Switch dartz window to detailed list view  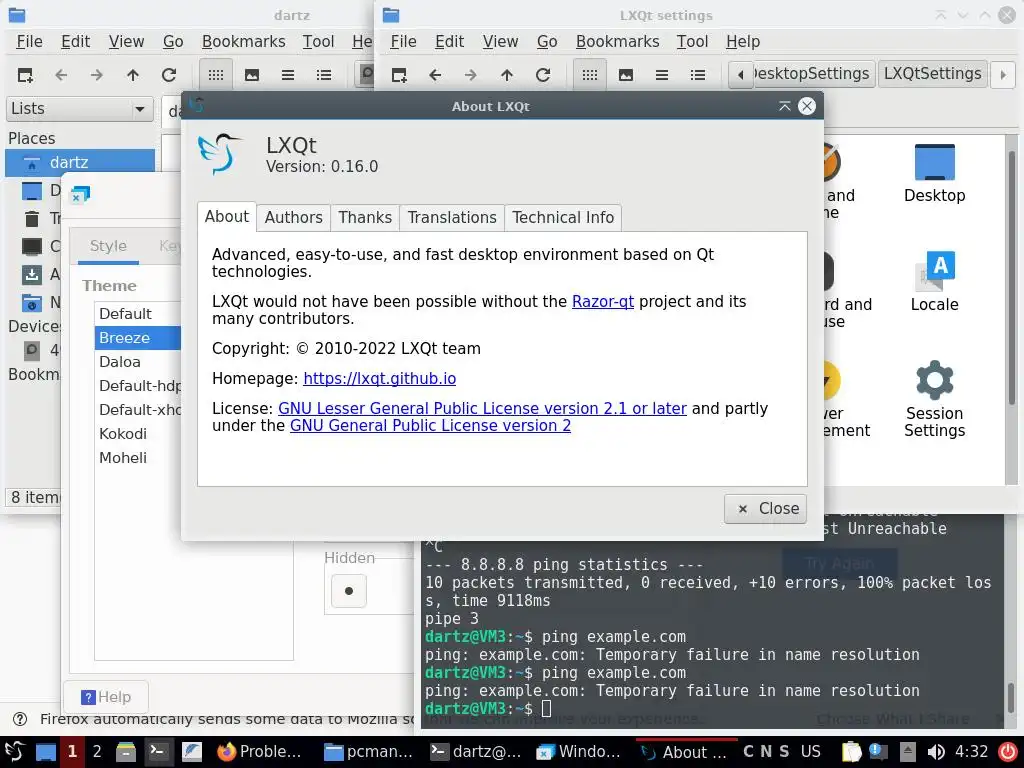click(324, 75)
